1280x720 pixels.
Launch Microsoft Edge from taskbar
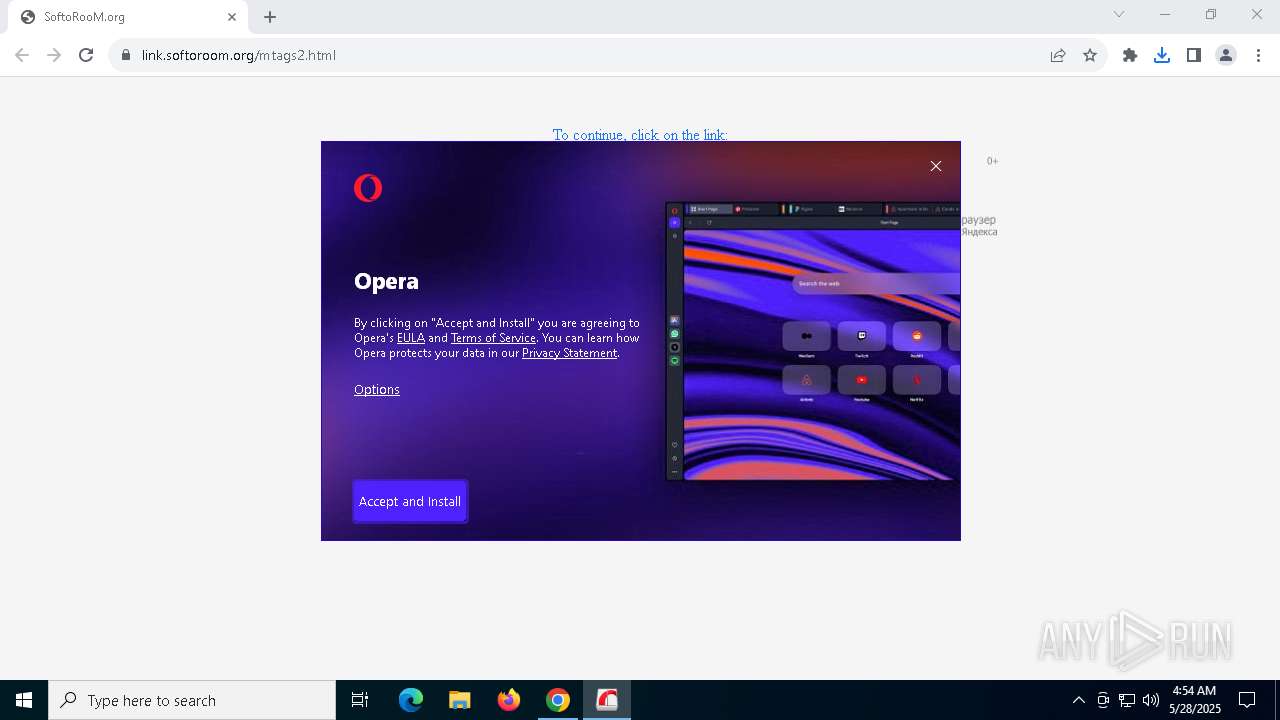[x=411, y=700]
